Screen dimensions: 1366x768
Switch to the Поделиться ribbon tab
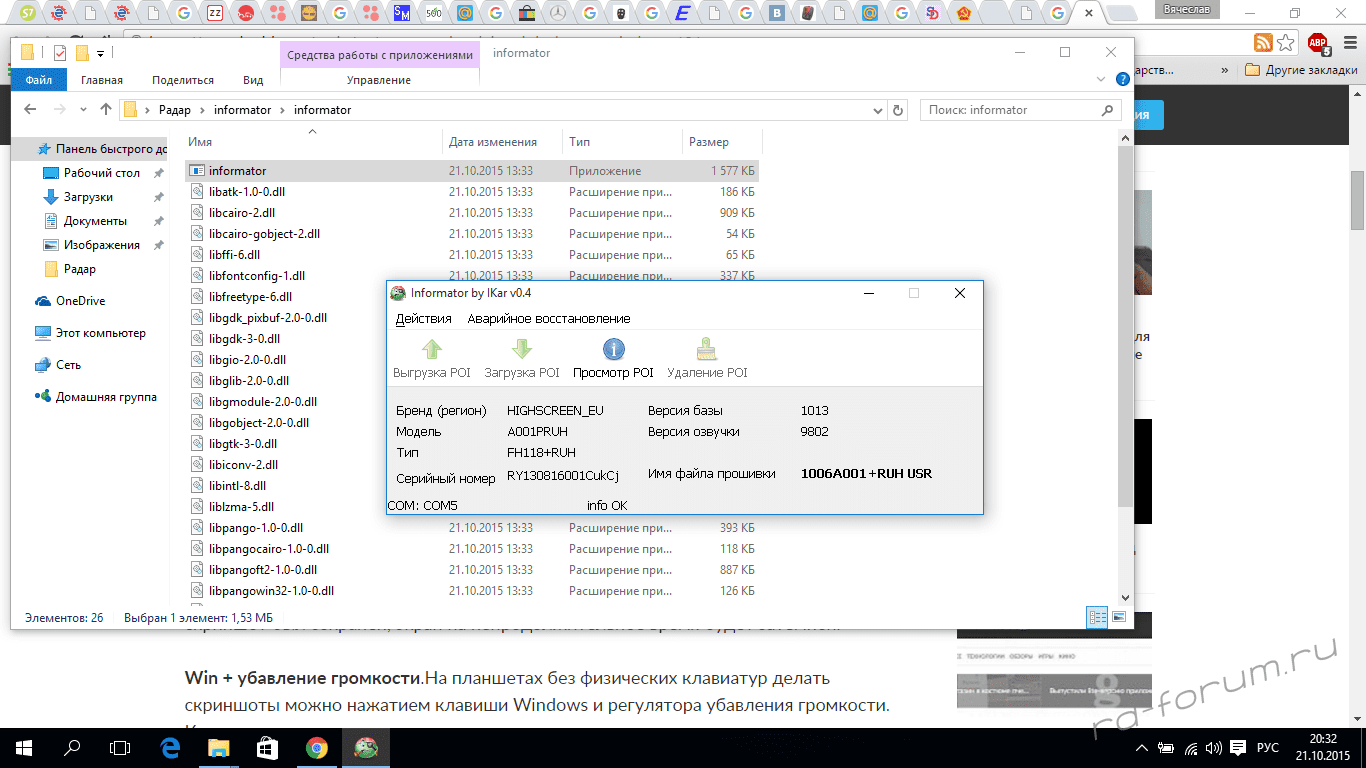click(x=183, y=80)
